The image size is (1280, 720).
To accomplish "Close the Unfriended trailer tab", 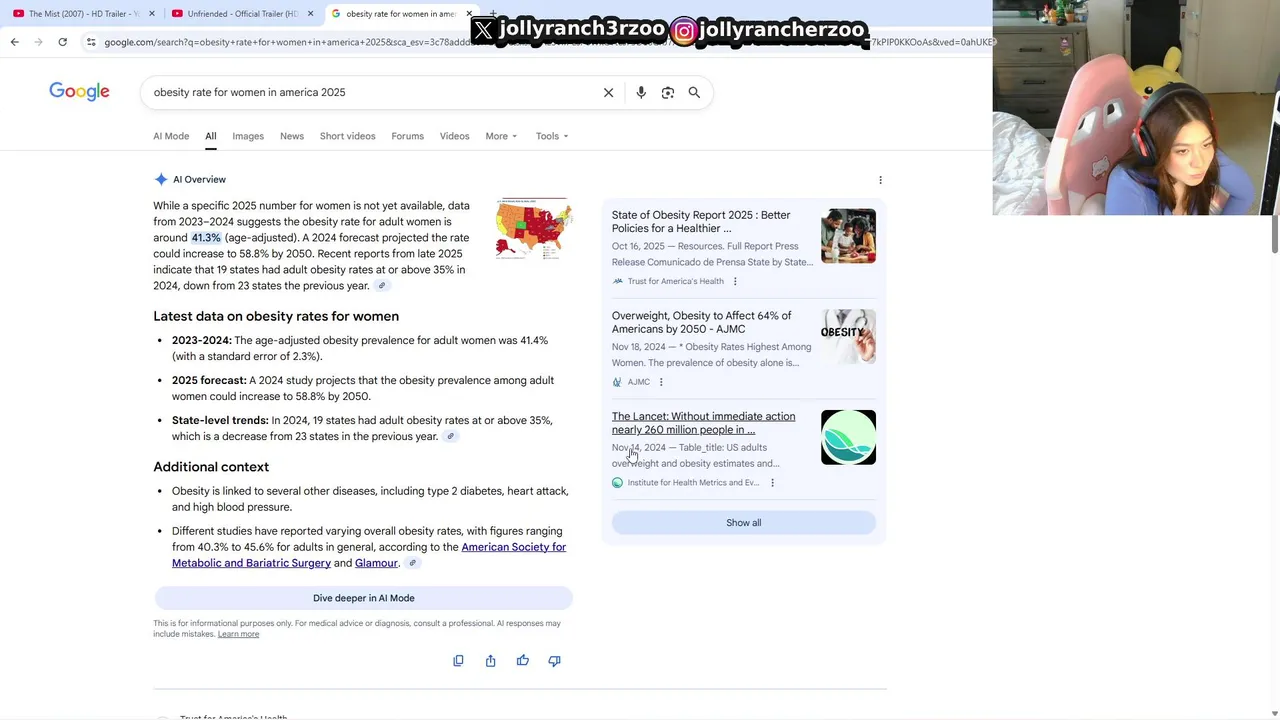I will point(311,14).
